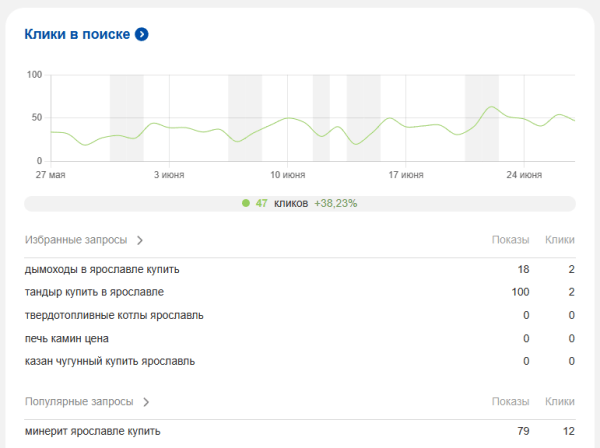Image resolution: width=600 pixels, height=448 pixels.
Task: Select query твердотопливные котлы ярославль
Action: 114,315
